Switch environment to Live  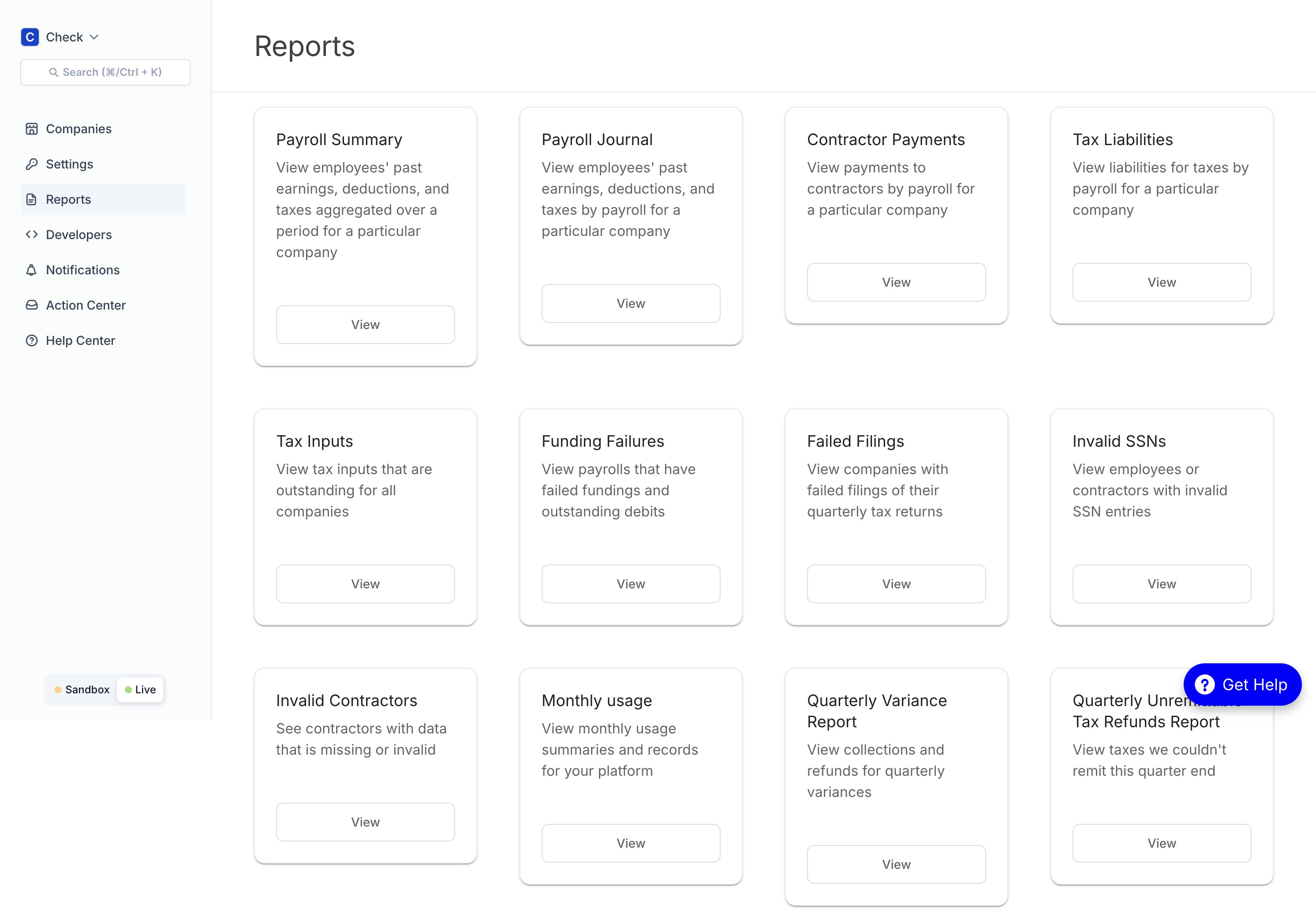pos(140,690)
